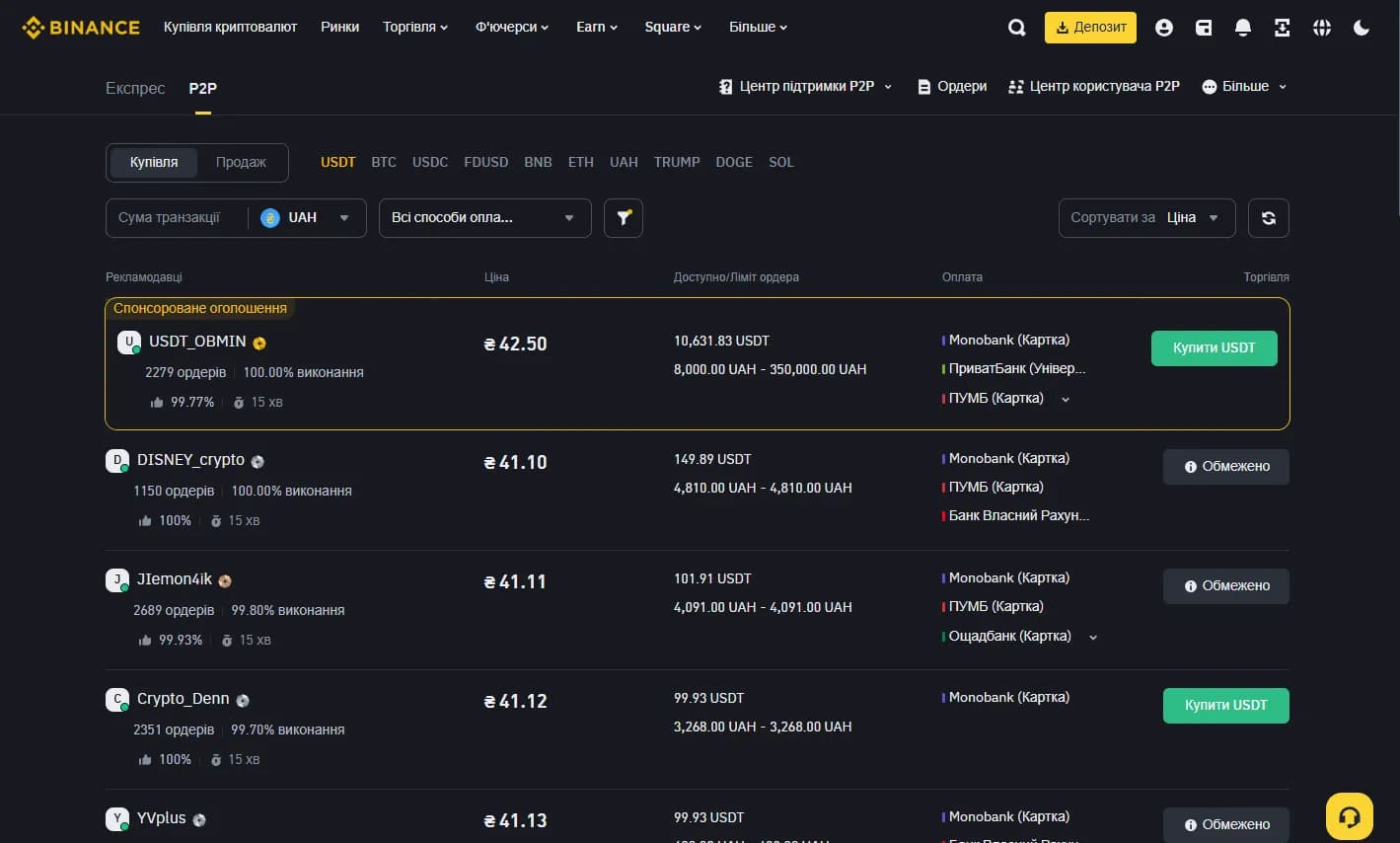Click YVplus avatar icon
Viewport: 1400px width, 843px height.
coord(116,819)
